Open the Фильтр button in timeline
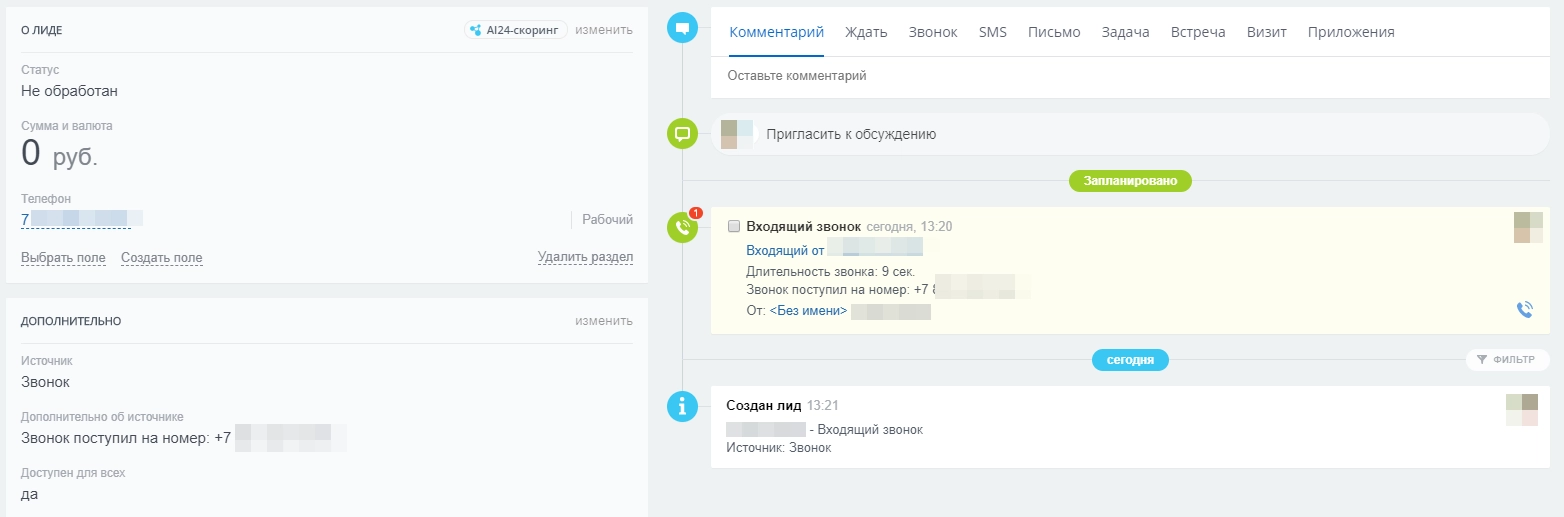The image size is (1564, 517). point(1507,360)
